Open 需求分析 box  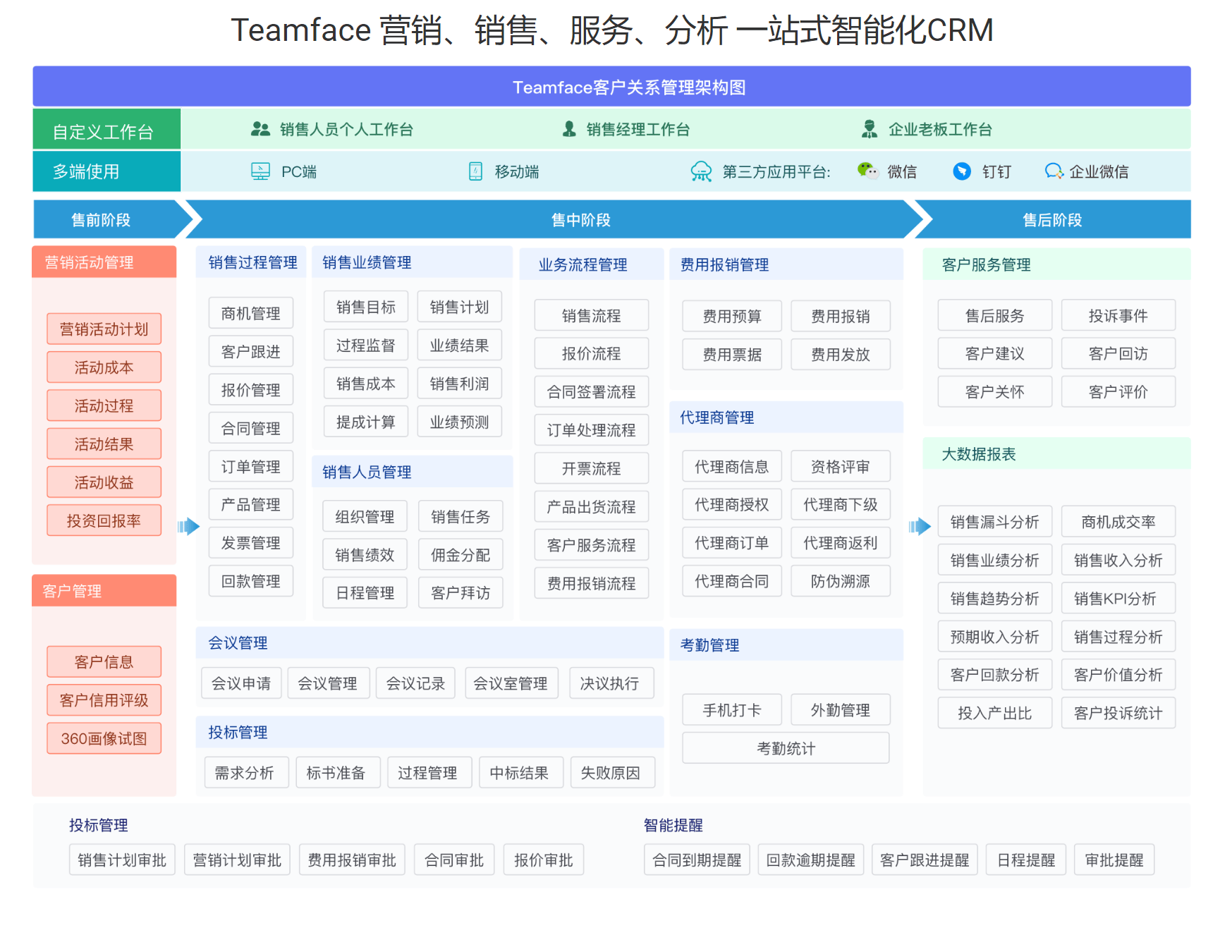pyautogui.click(x=245, y=772)
